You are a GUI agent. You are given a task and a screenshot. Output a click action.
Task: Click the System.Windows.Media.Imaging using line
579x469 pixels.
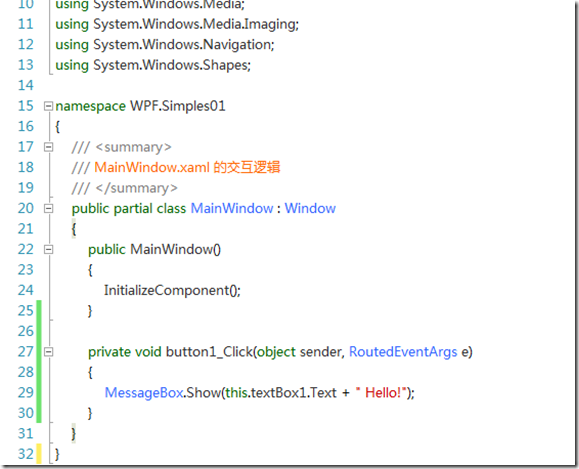point(177,24)
